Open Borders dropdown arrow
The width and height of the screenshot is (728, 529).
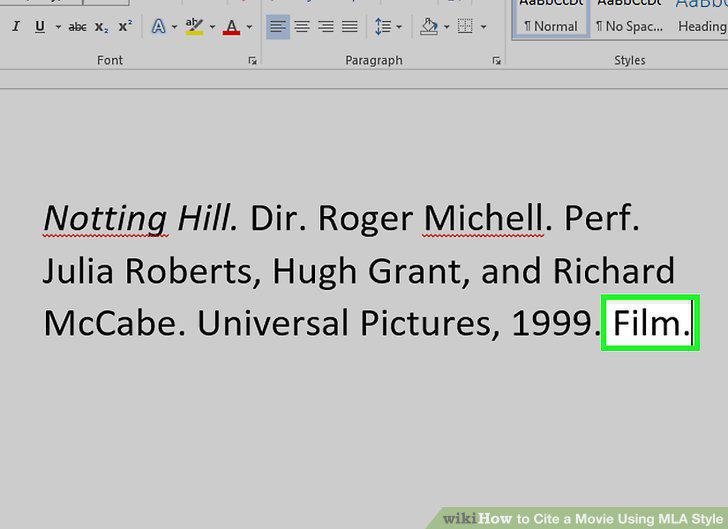(x=483, y=27)
